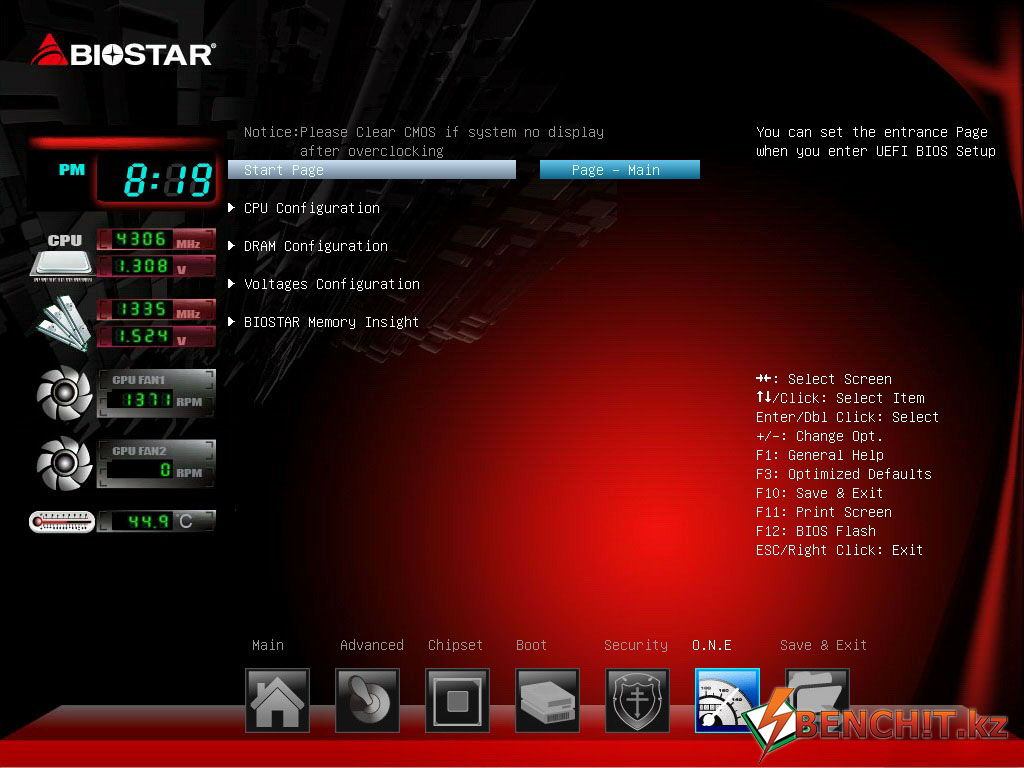This screenshot has width=1024, height=768.
Task: Click the 44.9 °C temperature readout
Action: tap(156, 521)
